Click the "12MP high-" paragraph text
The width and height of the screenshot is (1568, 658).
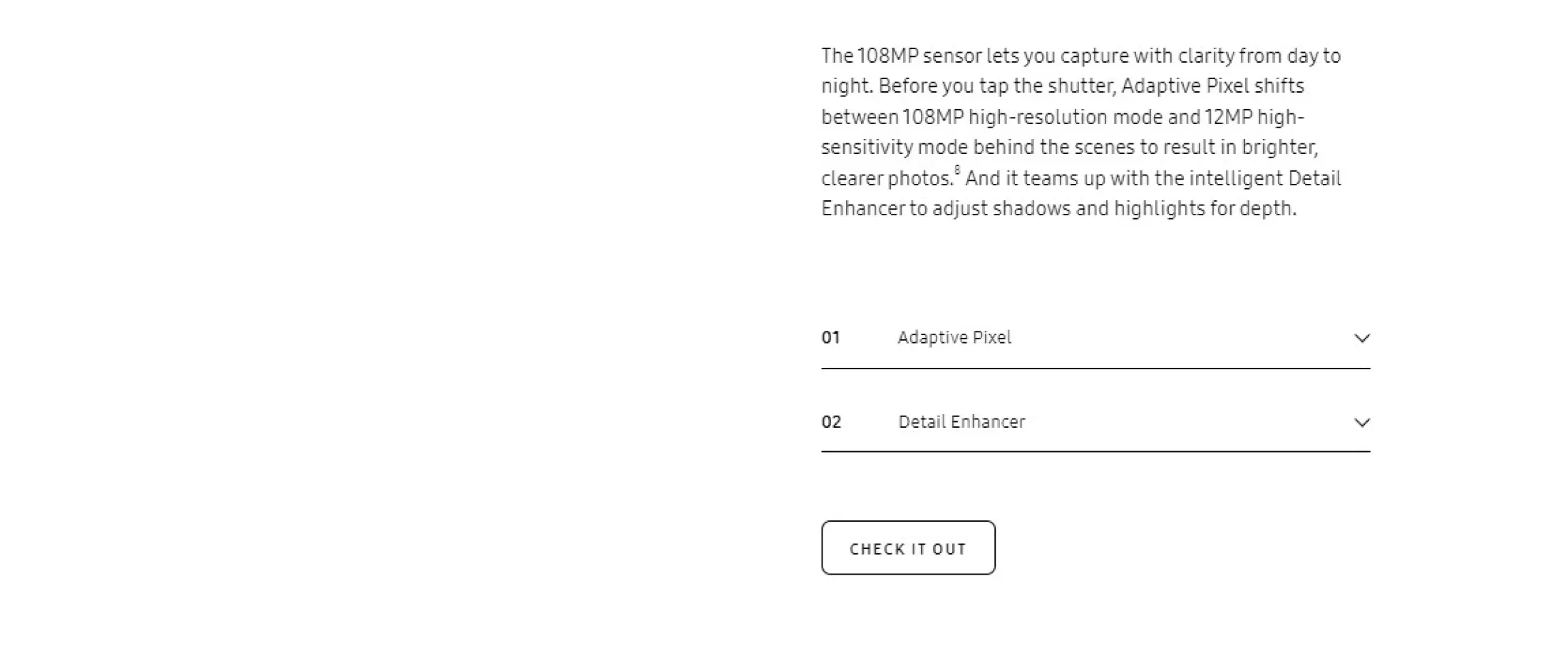(x=1254, y=117)
